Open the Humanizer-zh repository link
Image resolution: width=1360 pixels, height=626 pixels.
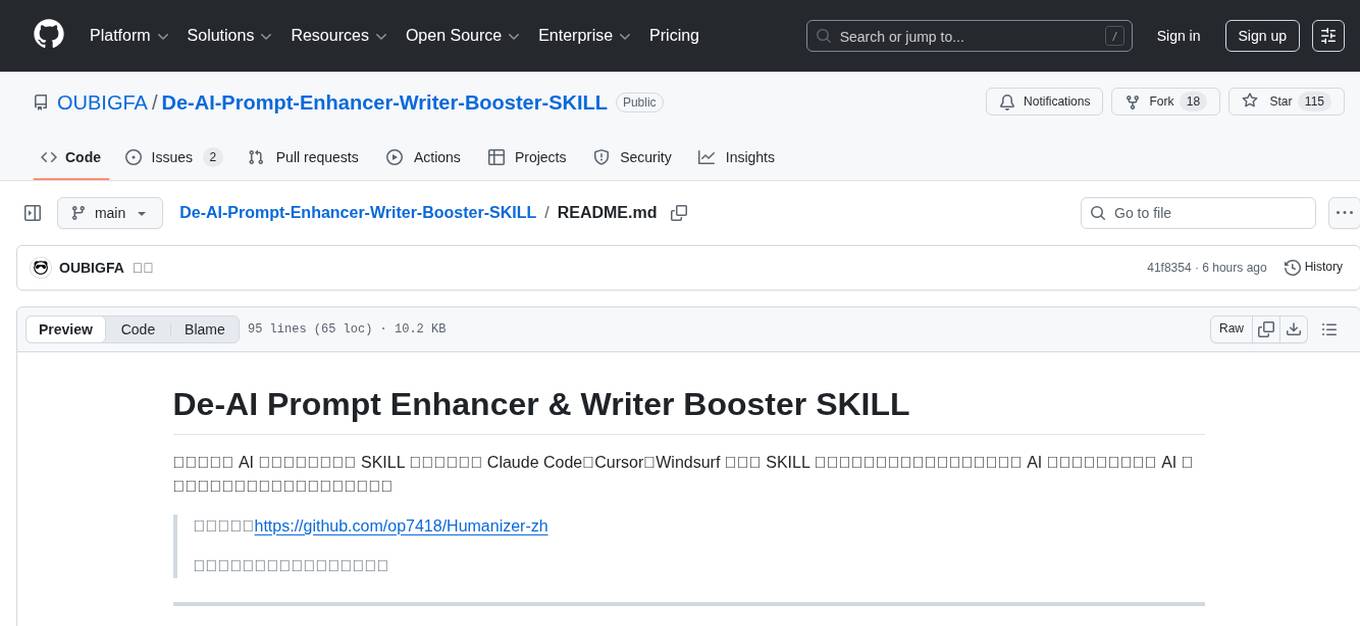pyautogui.click(x=401, y=525)
